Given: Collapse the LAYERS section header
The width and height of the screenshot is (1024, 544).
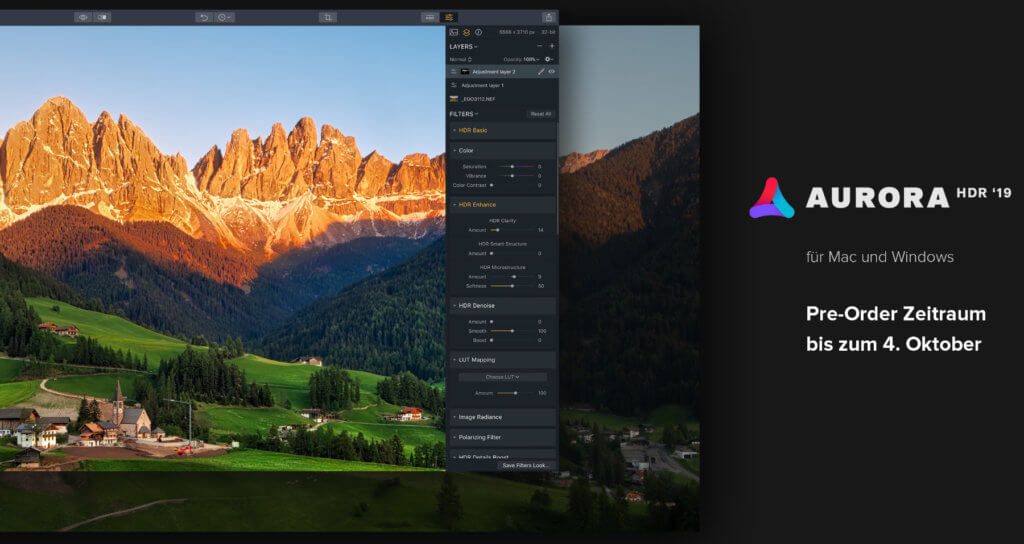Looking at the screenshot, I should 463,46.
